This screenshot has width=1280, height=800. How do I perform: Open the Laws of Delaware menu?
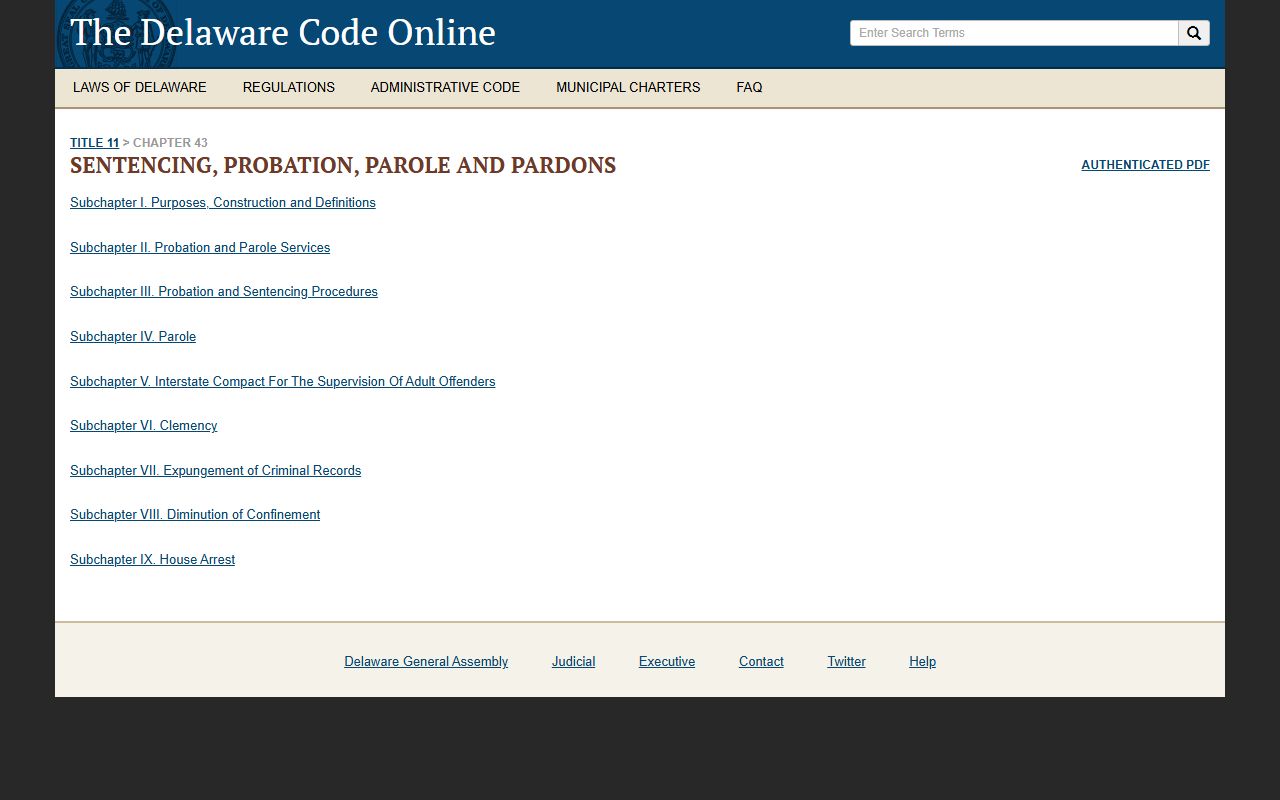140,87
